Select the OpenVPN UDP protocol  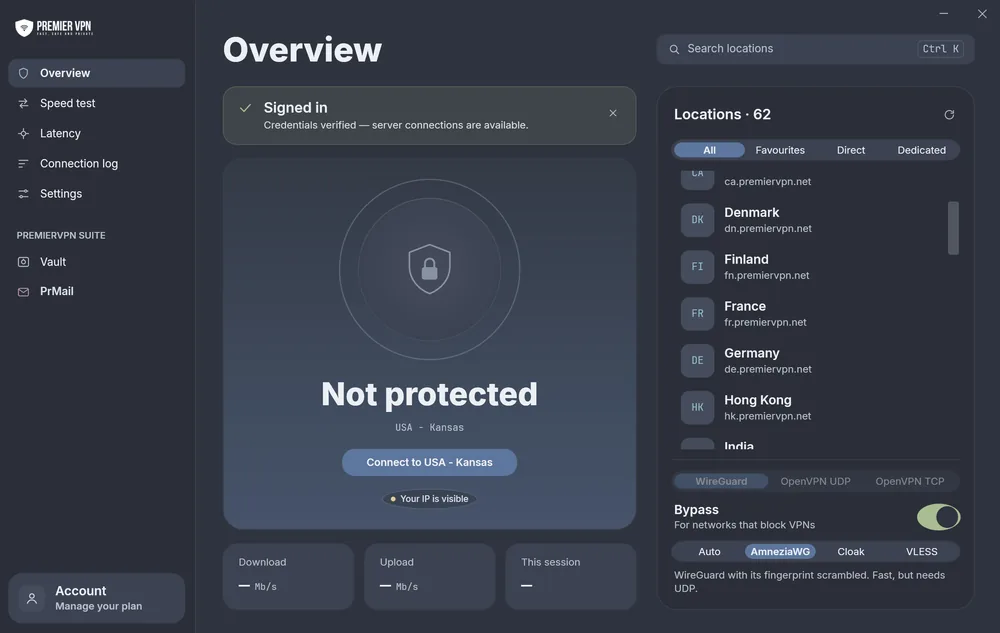(x=816, y=481)
